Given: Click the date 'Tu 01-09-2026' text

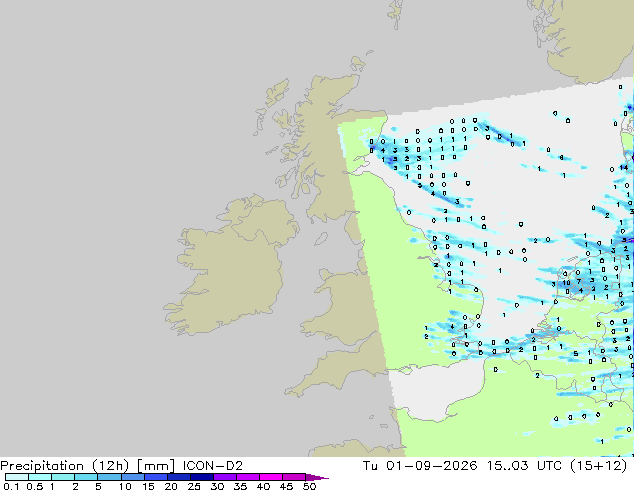Looking at the screenshot, I should [x=420, y=466].
